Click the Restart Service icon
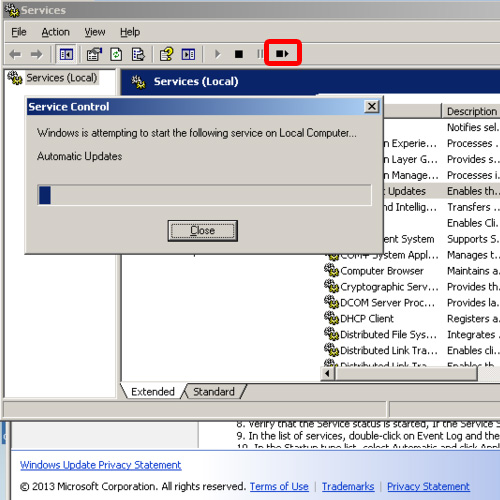Image resolution: width=500 pixels, height=500 pixels. [282, 53]
